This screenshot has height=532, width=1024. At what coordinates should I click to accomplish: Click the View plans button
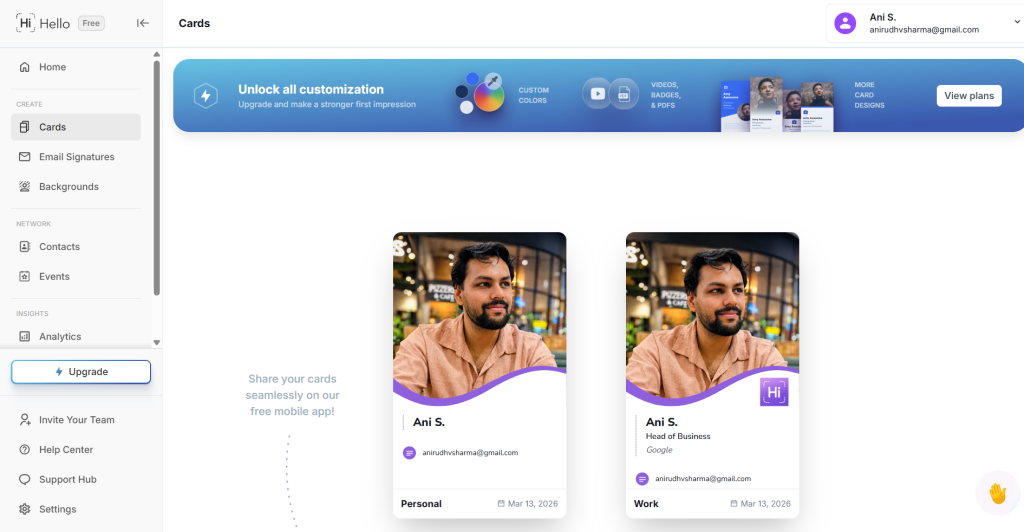tap(969, 96)
